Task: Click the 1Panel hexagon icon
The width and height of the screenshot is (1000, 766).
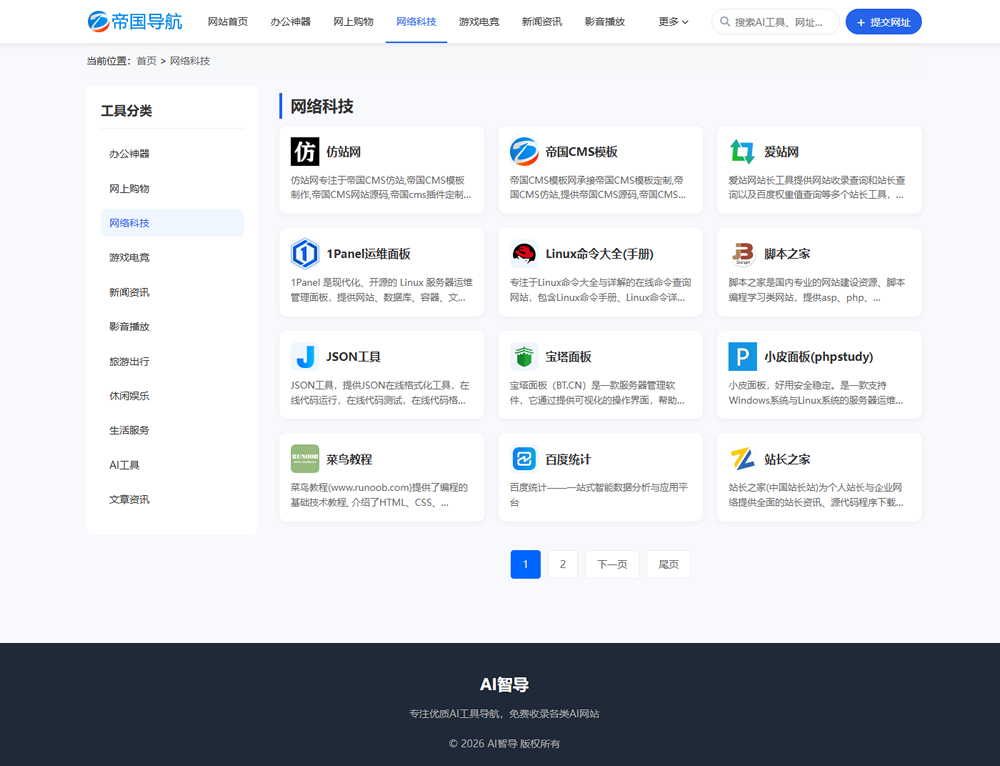Action: [x=305, y=254]
